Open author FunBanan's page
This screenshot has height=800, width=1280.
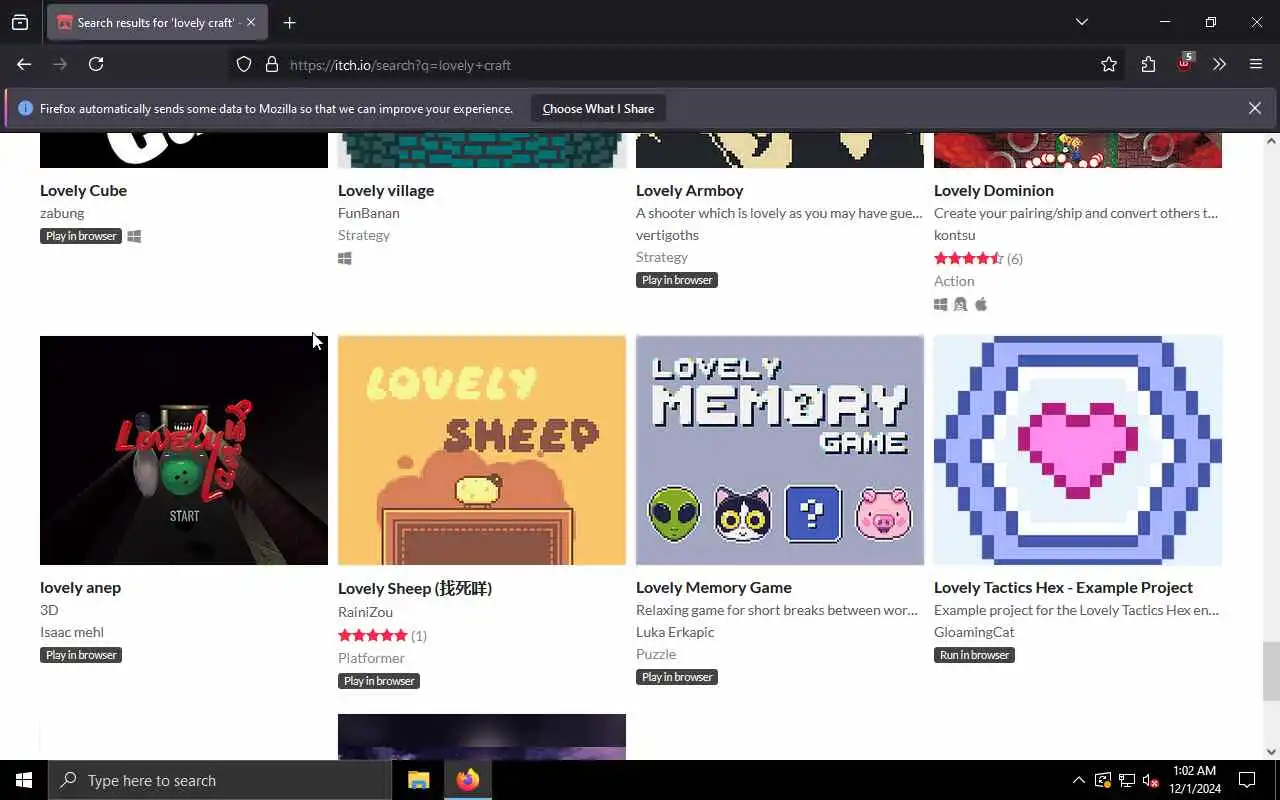point(369,213)
